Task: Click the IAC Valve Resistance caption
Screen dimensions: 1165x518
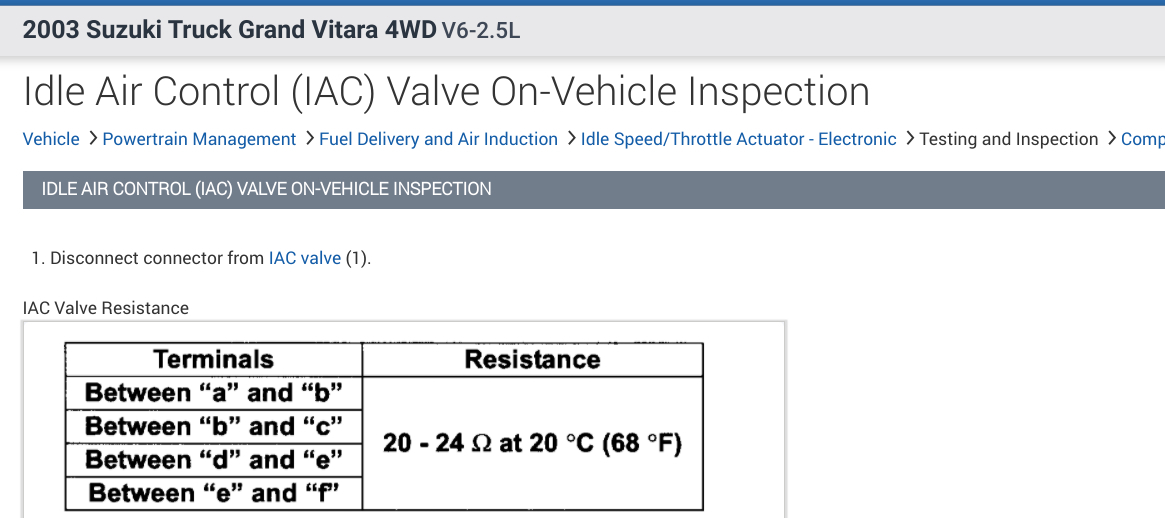Action: [105, 308]
